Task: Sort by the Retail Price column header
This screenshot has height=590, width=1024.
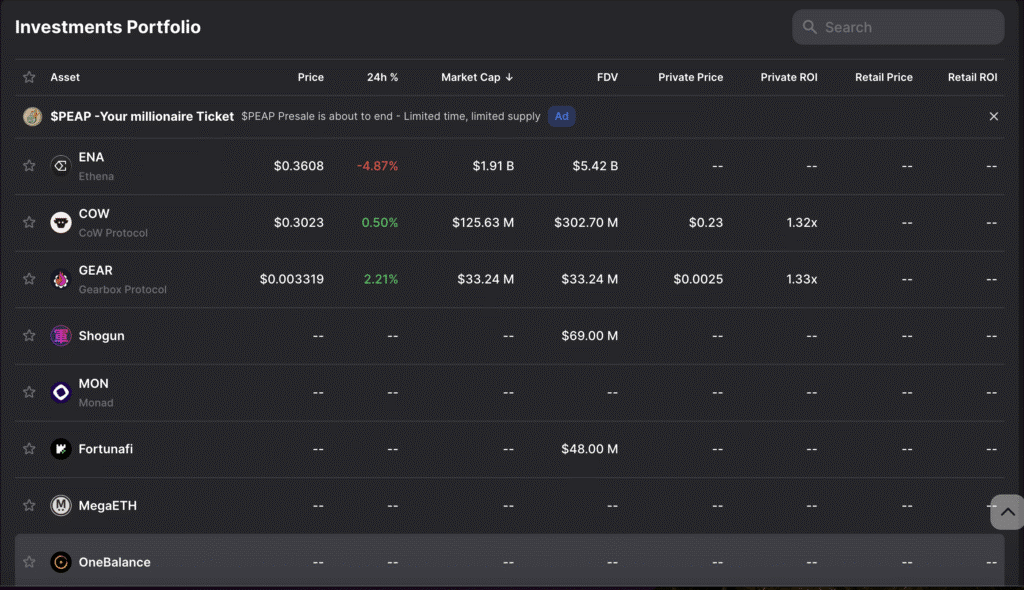Action: coord(884,77)
